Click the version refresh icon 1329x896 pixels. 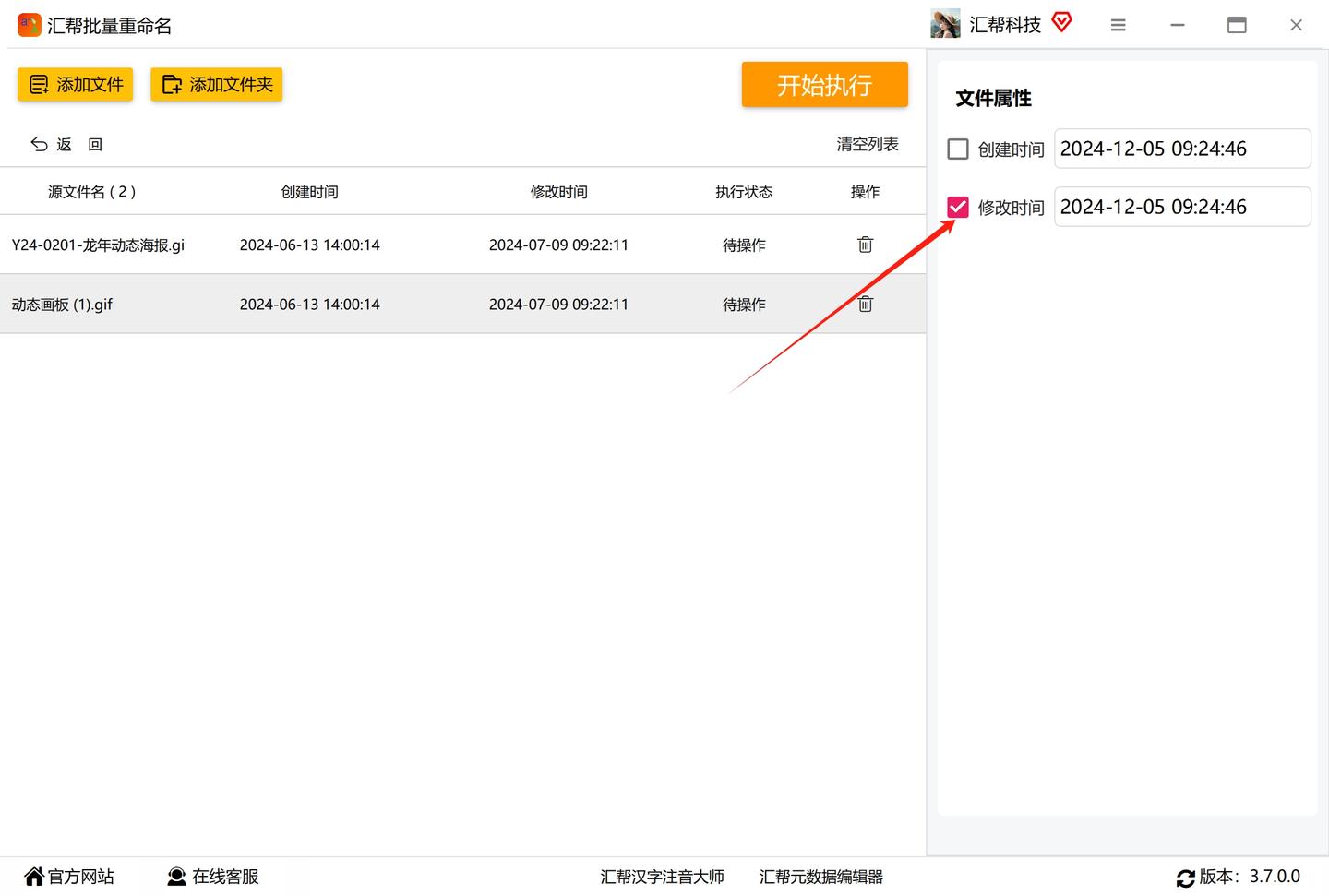click(x=1186, y=878)
